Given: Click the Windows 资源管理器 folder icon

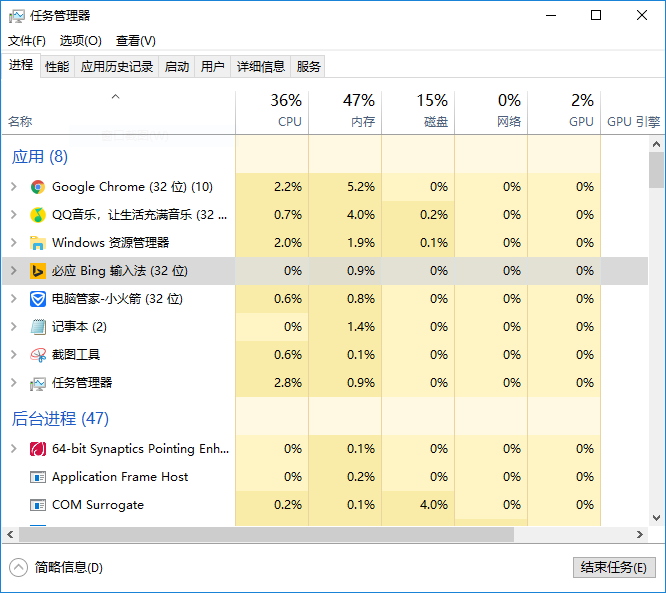Looking at the screenshot, I should [x=38, y=243].
